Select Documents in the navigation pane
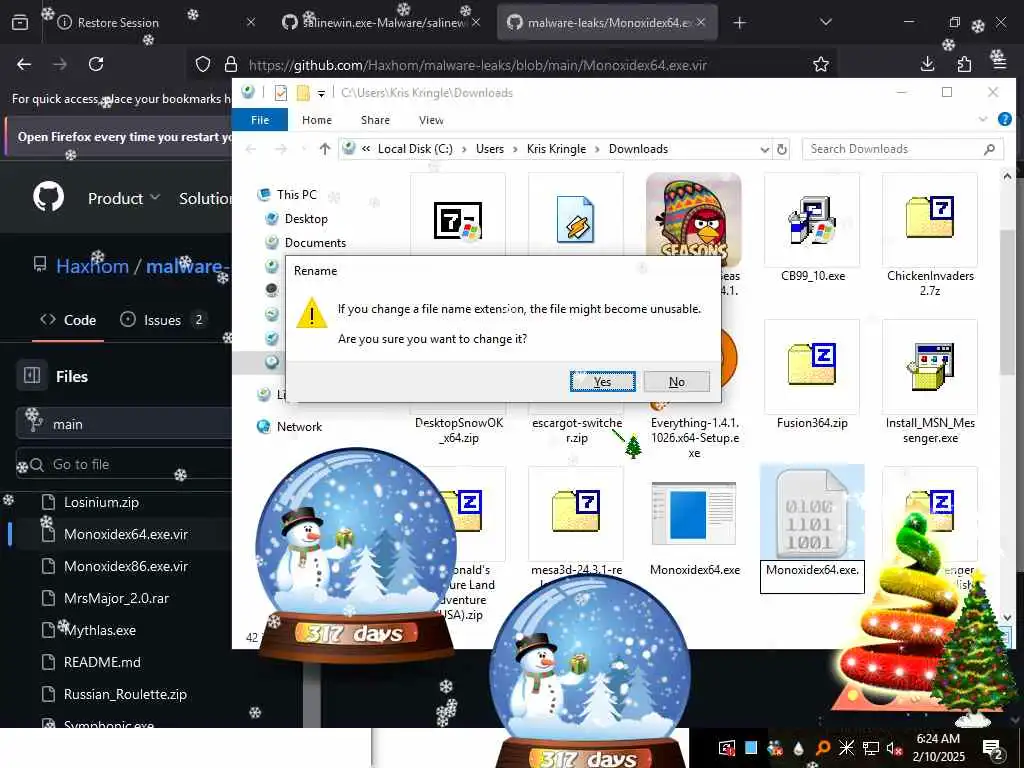The width and height of the screenshot is (1024, 768). [x=315, y=243]
